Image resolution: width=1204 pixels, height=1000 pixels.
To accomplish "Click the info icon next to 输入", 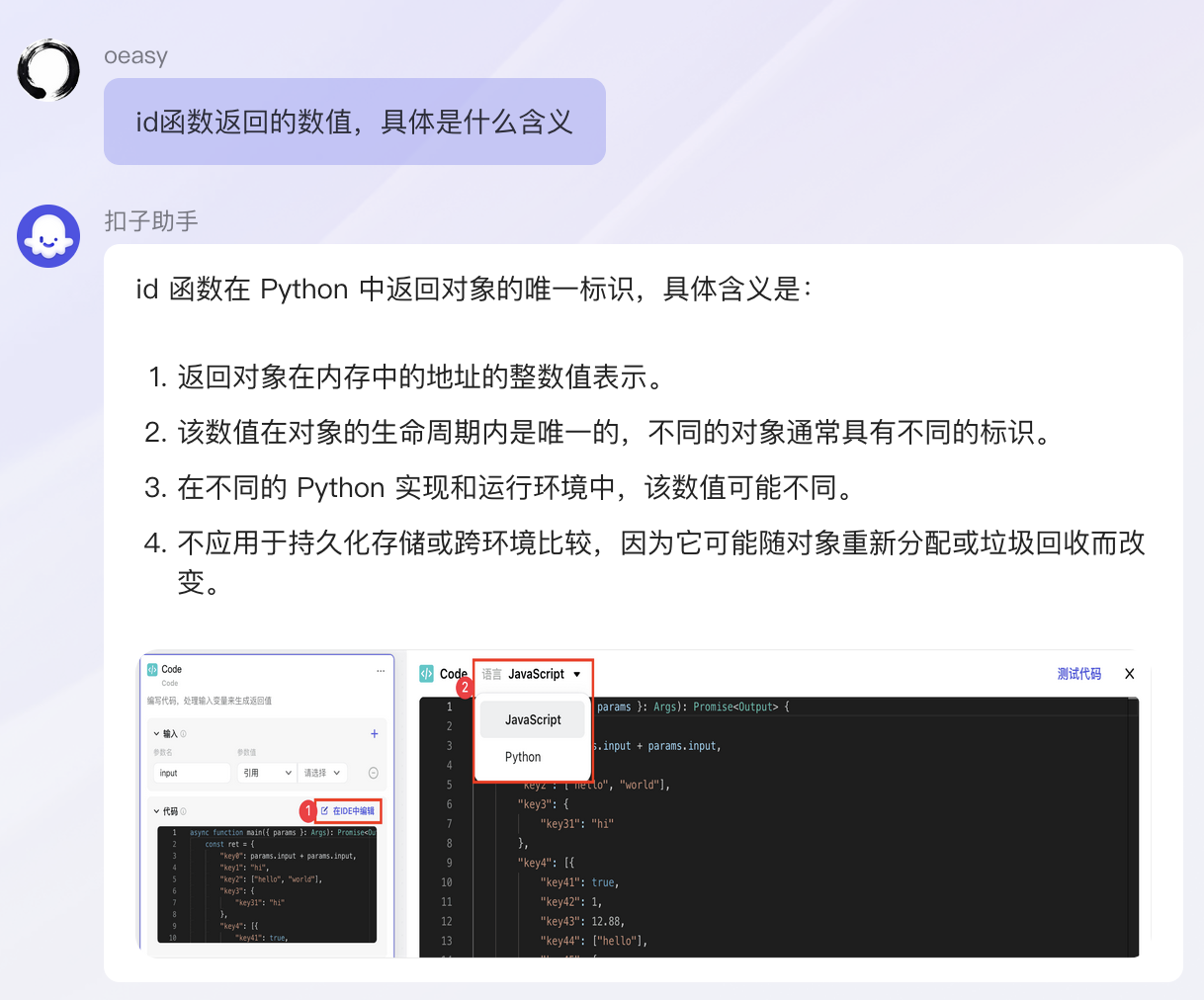I will pyautogui.click(x=184, y=734).
